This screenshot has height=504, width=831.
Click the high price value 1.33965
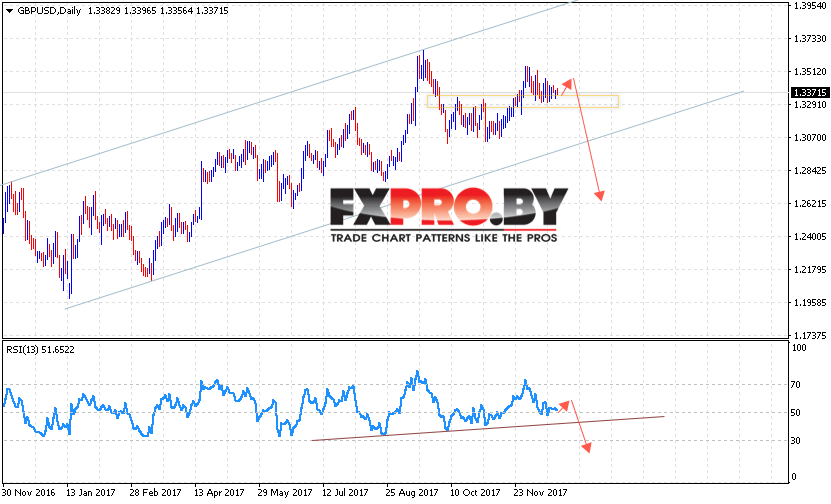pos(140,11)
